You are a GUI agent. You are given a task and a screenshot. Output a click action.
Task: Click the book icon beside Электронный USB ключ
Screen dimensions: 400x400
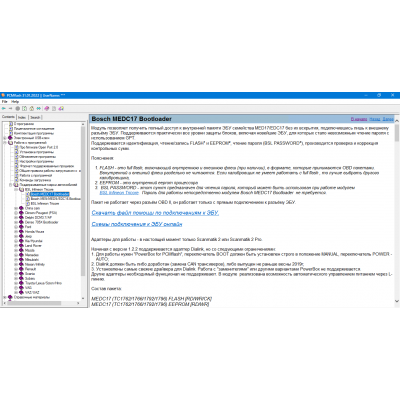click(10, 138)
